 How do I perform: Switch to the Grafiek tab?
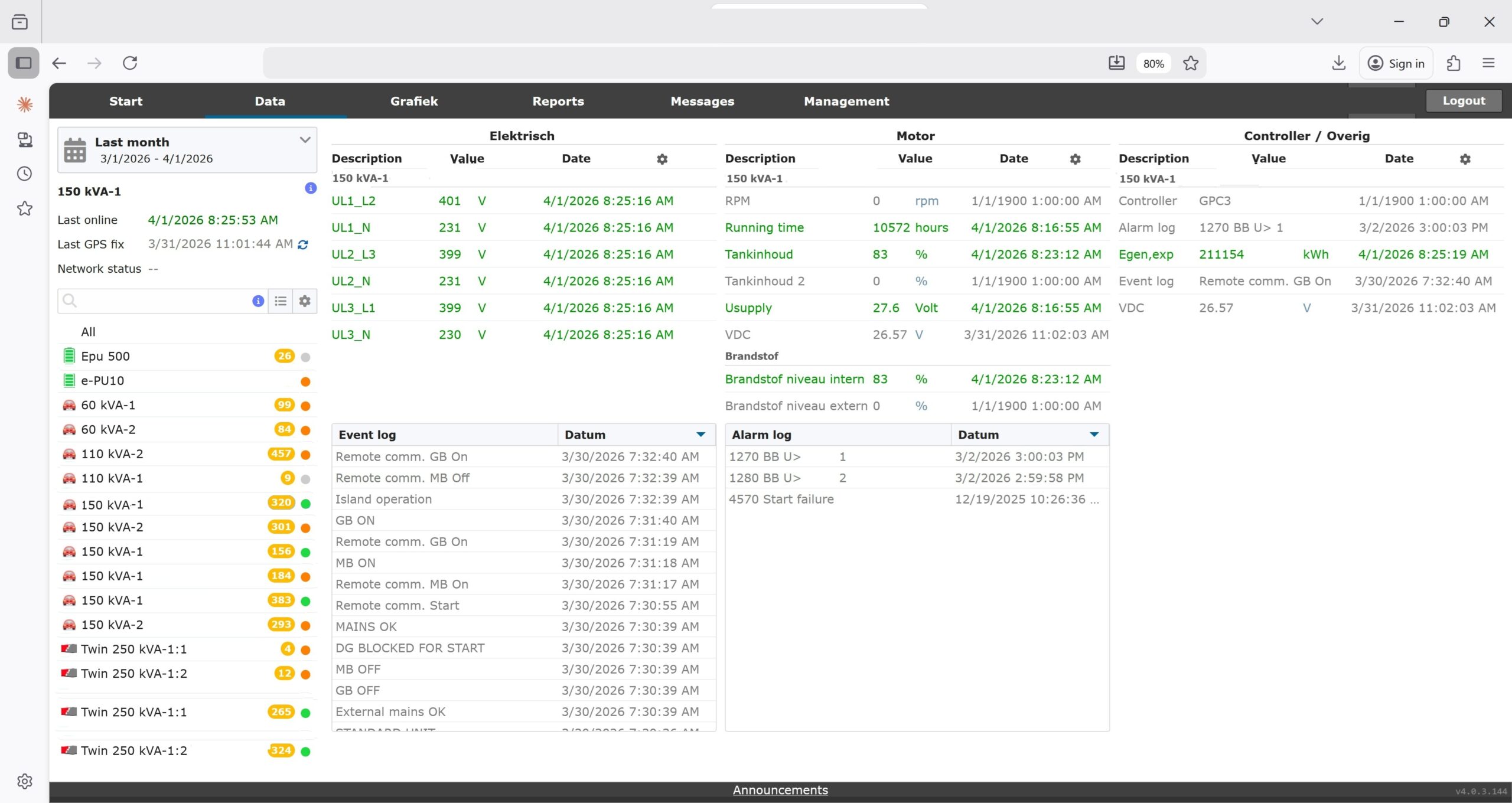(x=413, y=101)
